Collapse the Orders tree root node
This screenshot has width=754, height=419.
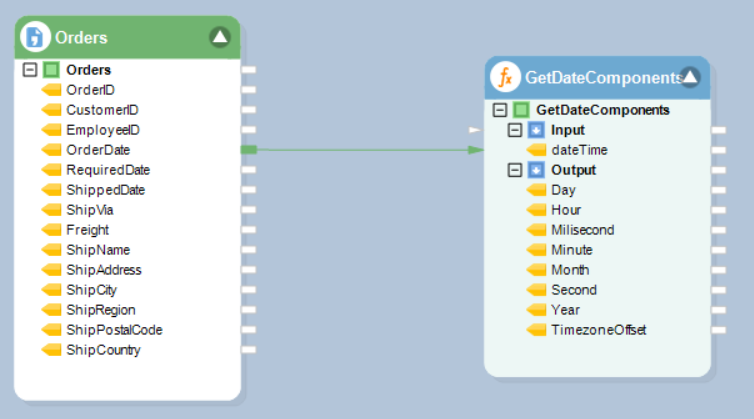29,70
